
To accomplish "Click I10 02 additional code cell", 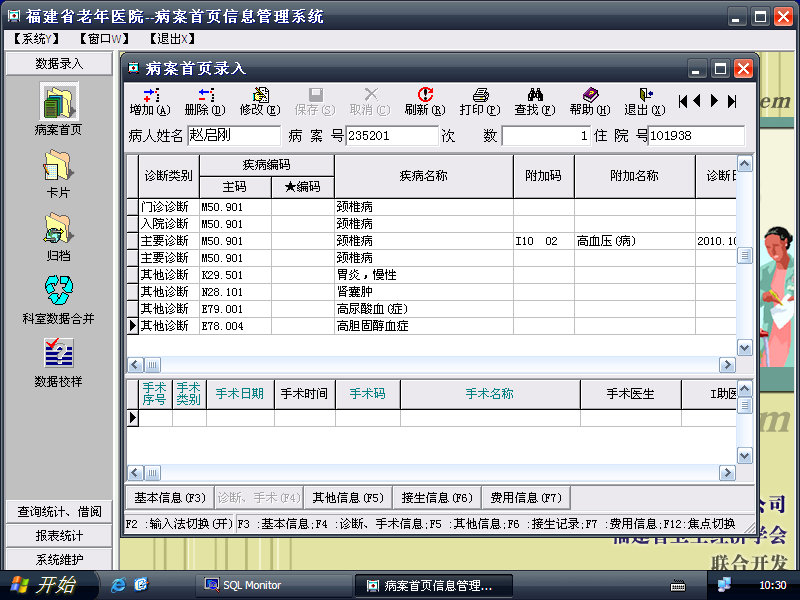I will tap(544, 241).
